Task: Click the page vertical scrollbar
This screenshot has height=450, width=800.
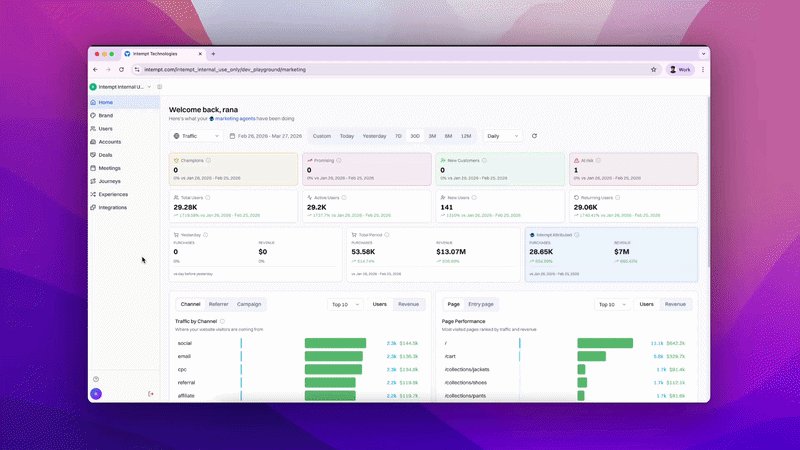Action: click(708, 181)
